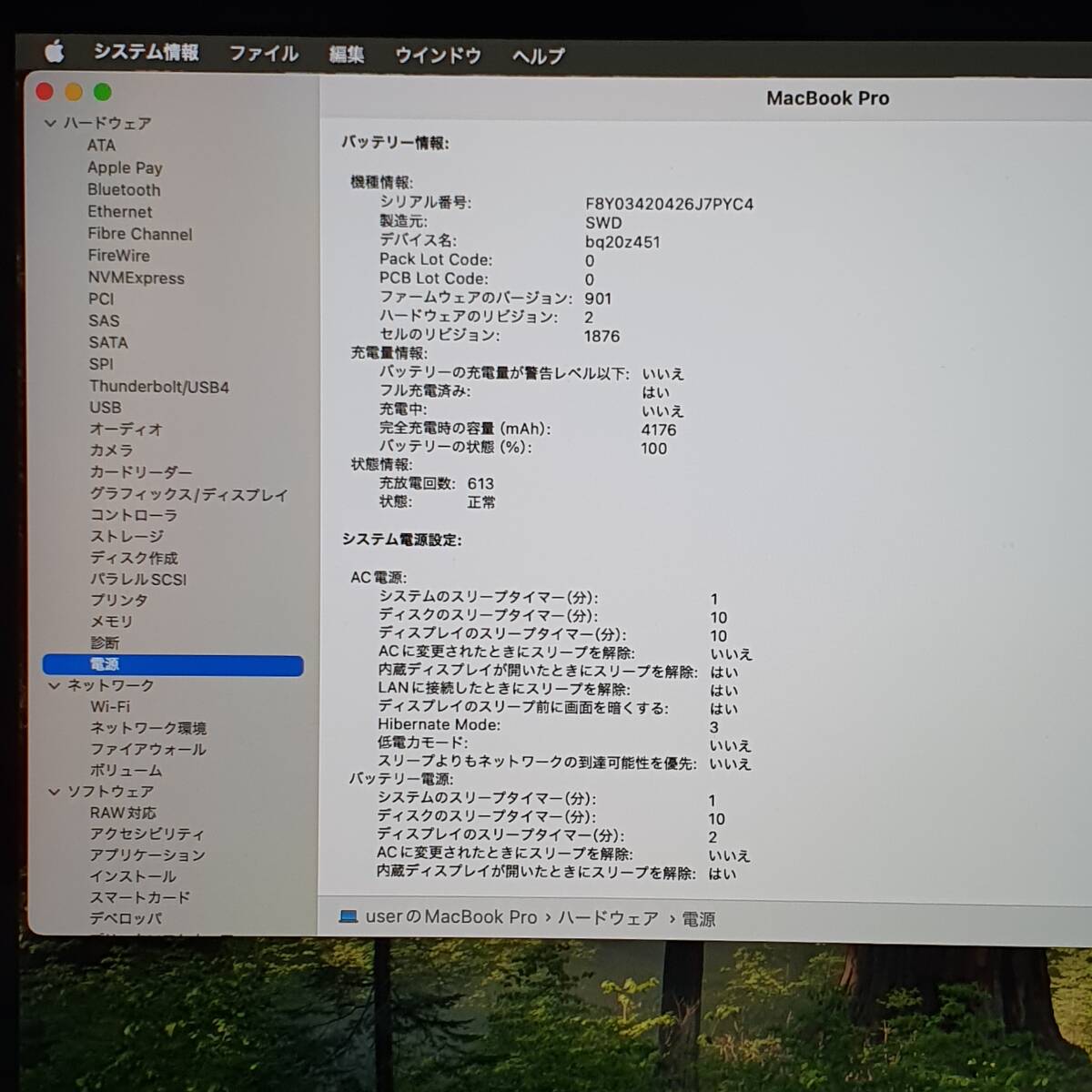Select USB in the sidebar

pyautogui.click(x=105, y=408)
